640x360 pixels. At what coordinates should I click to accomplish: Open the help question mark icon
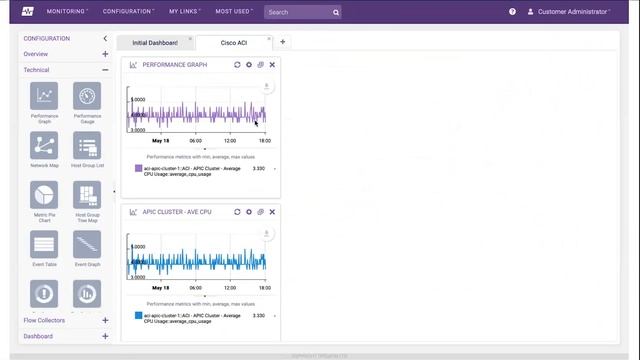(x=512, y=11)
